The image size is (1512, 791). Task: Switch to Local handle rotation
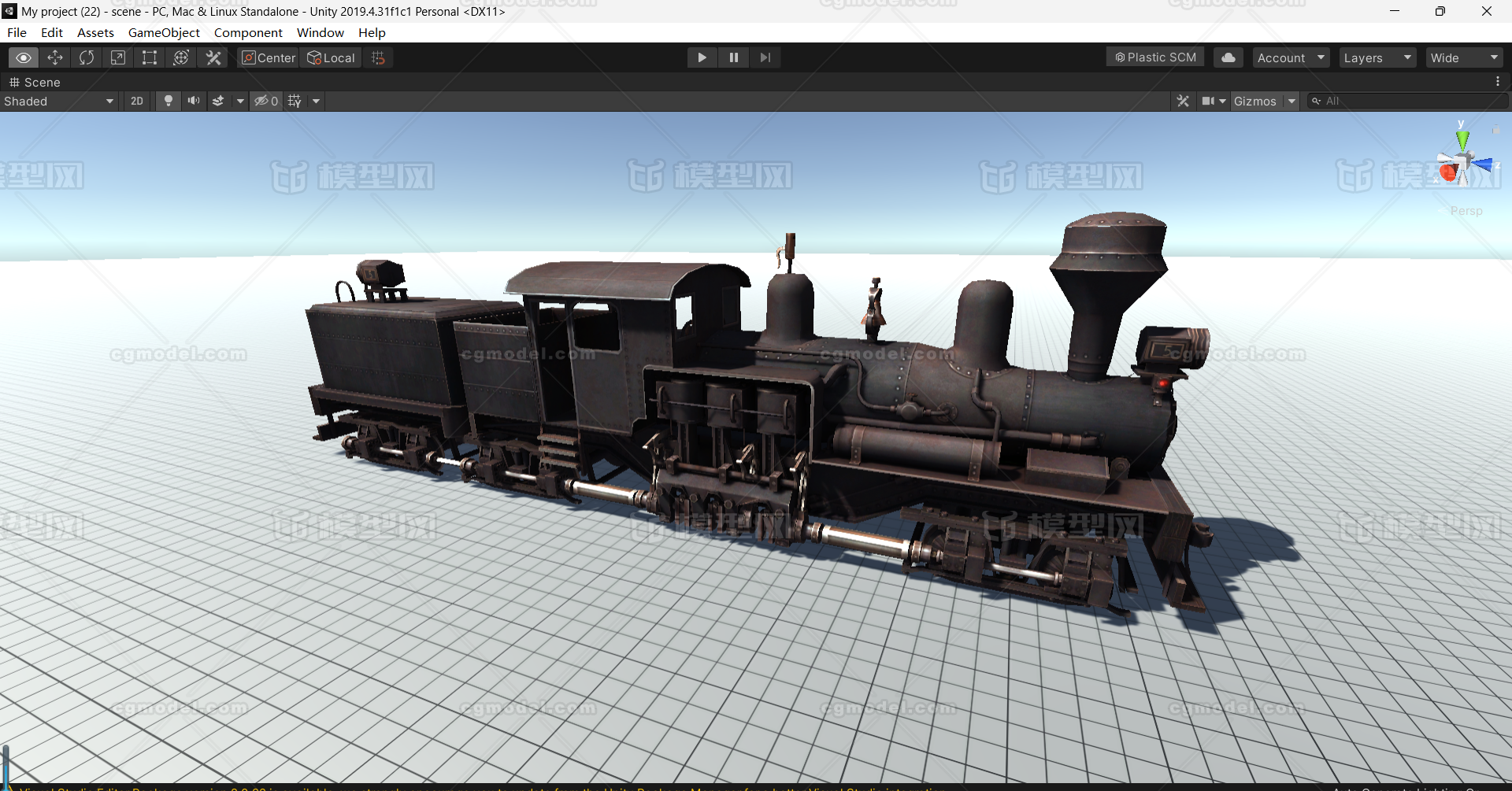(330, 57)
